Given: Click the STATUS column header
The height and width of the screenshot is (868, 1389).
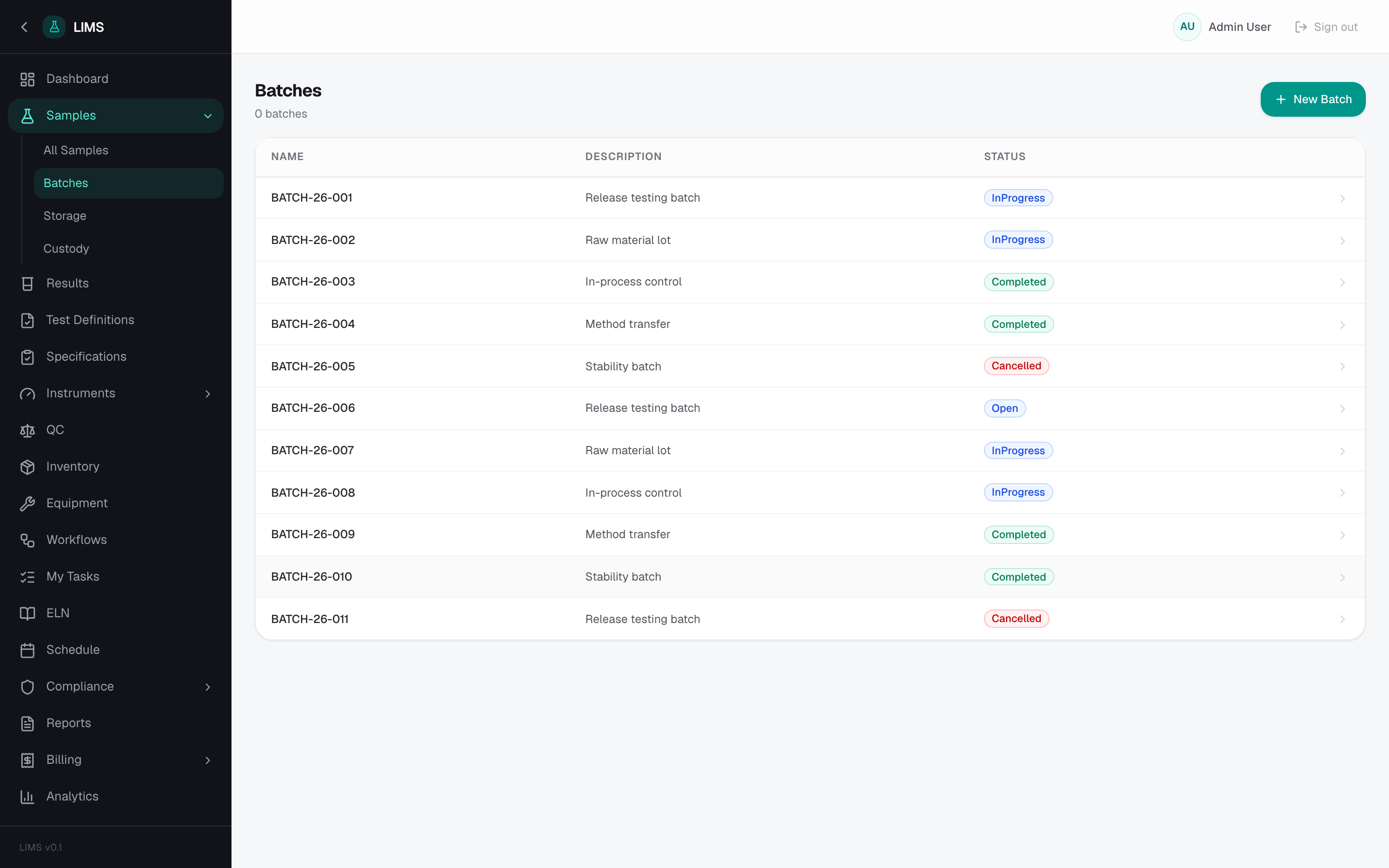Looking at the screenshot, I should click(x=1005, y=157).
